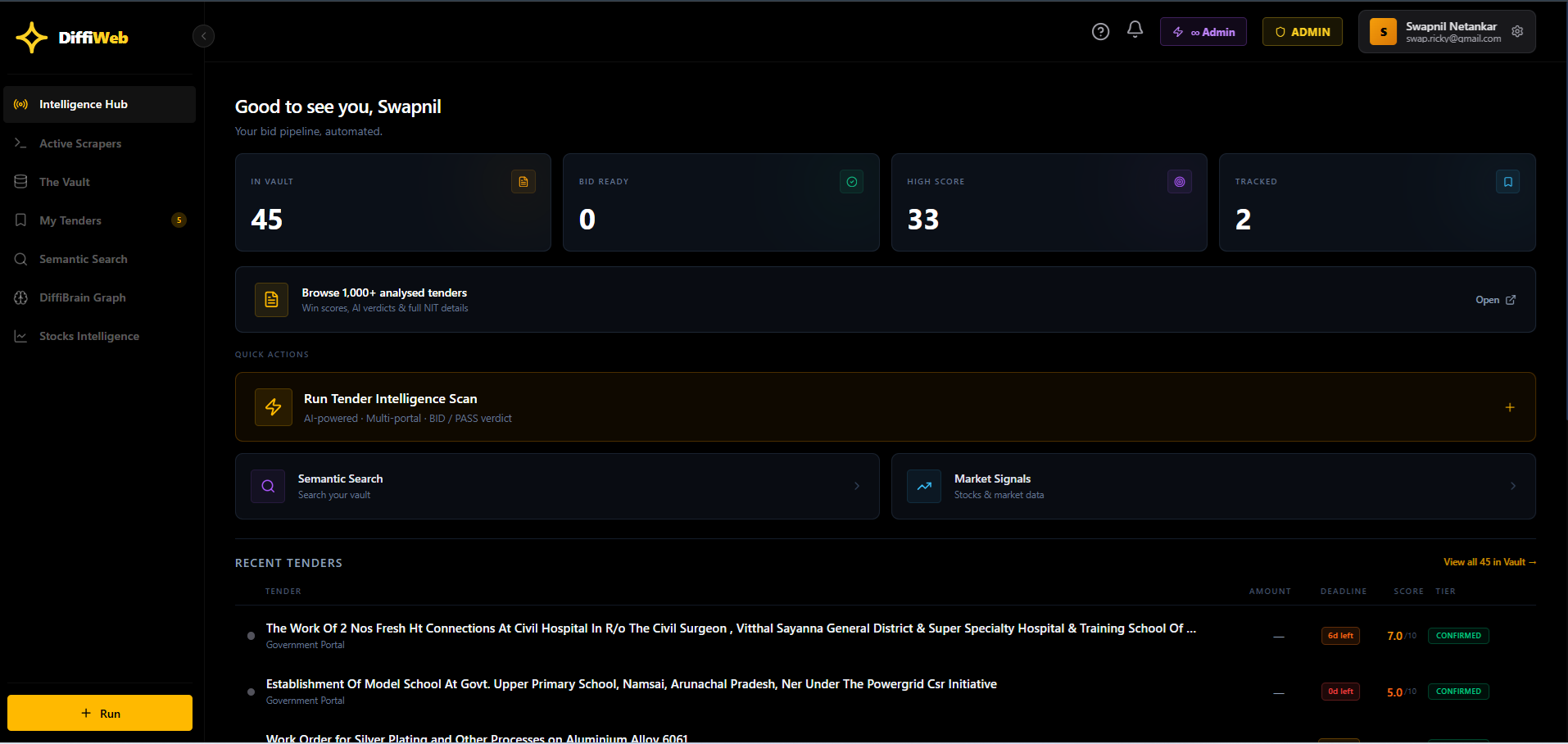Click the 0d left deadline badge
The image size is (1568, 744).
pos(1340,692)
